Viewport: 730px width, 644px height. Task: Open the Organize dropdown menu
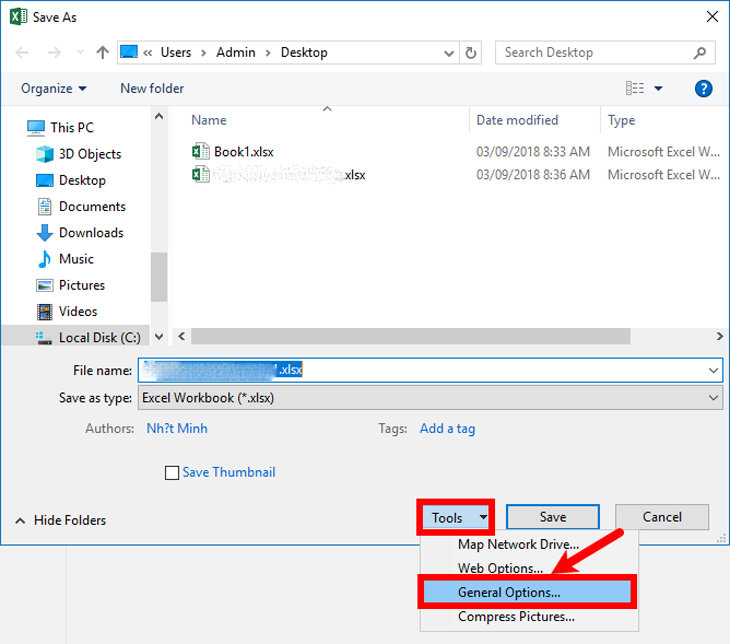[53, 88]
